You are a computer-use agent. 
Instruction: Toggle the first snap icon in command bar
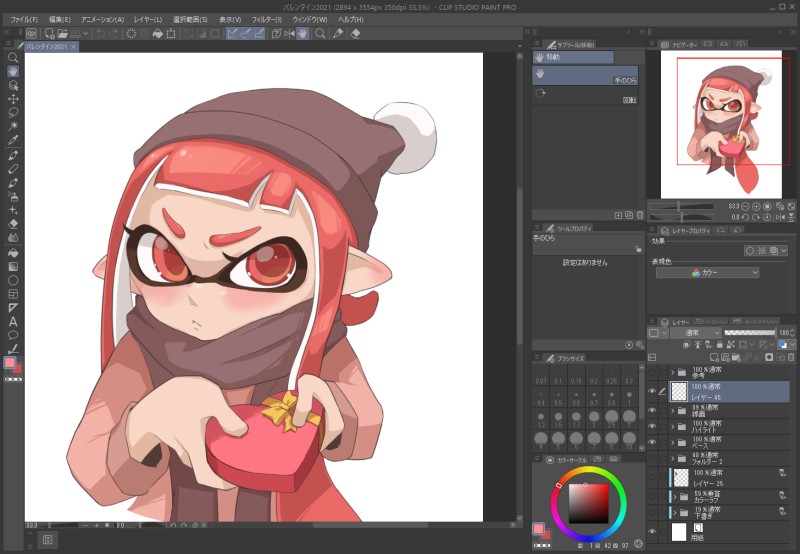233,34
